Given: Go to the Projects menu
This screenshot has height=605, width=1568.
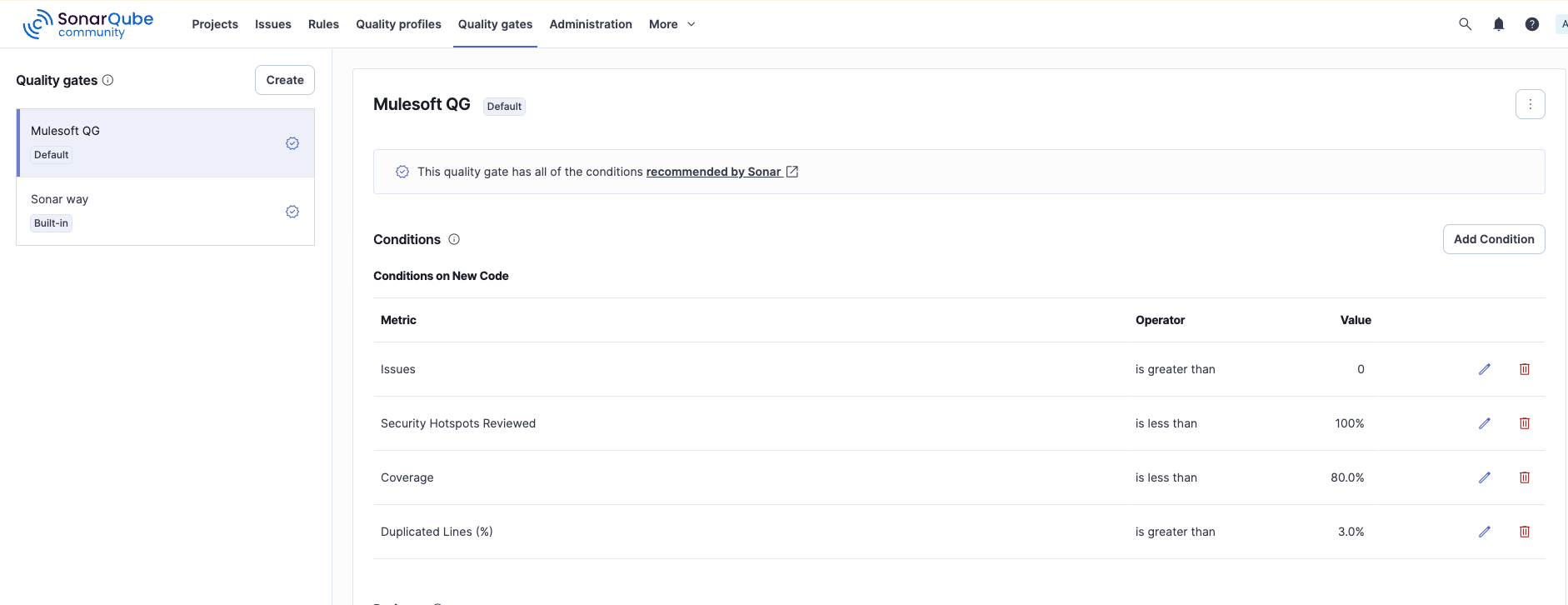Looking at the screenshot, I should click(215, 24).
